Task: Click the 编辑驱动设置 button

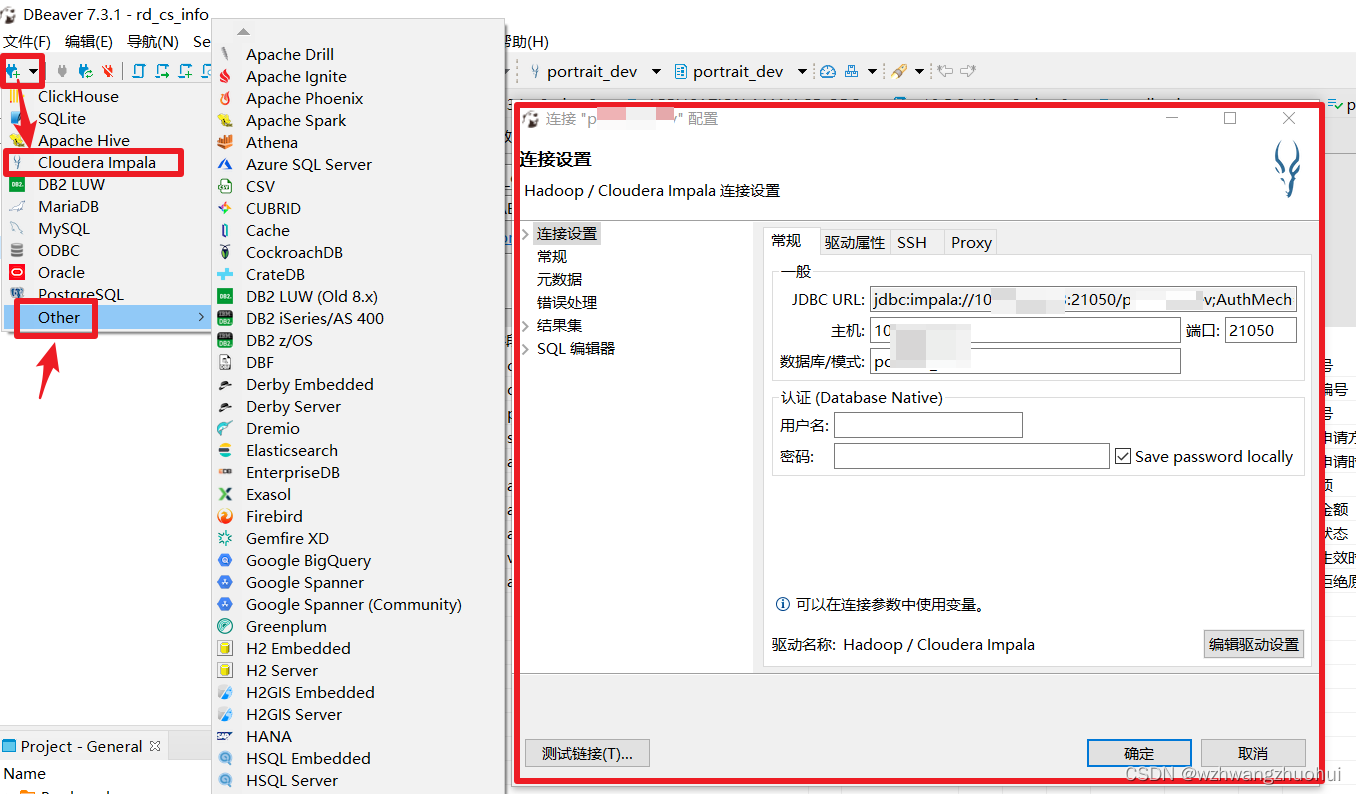Action: pyautogui.click(x=1254, y=644)
